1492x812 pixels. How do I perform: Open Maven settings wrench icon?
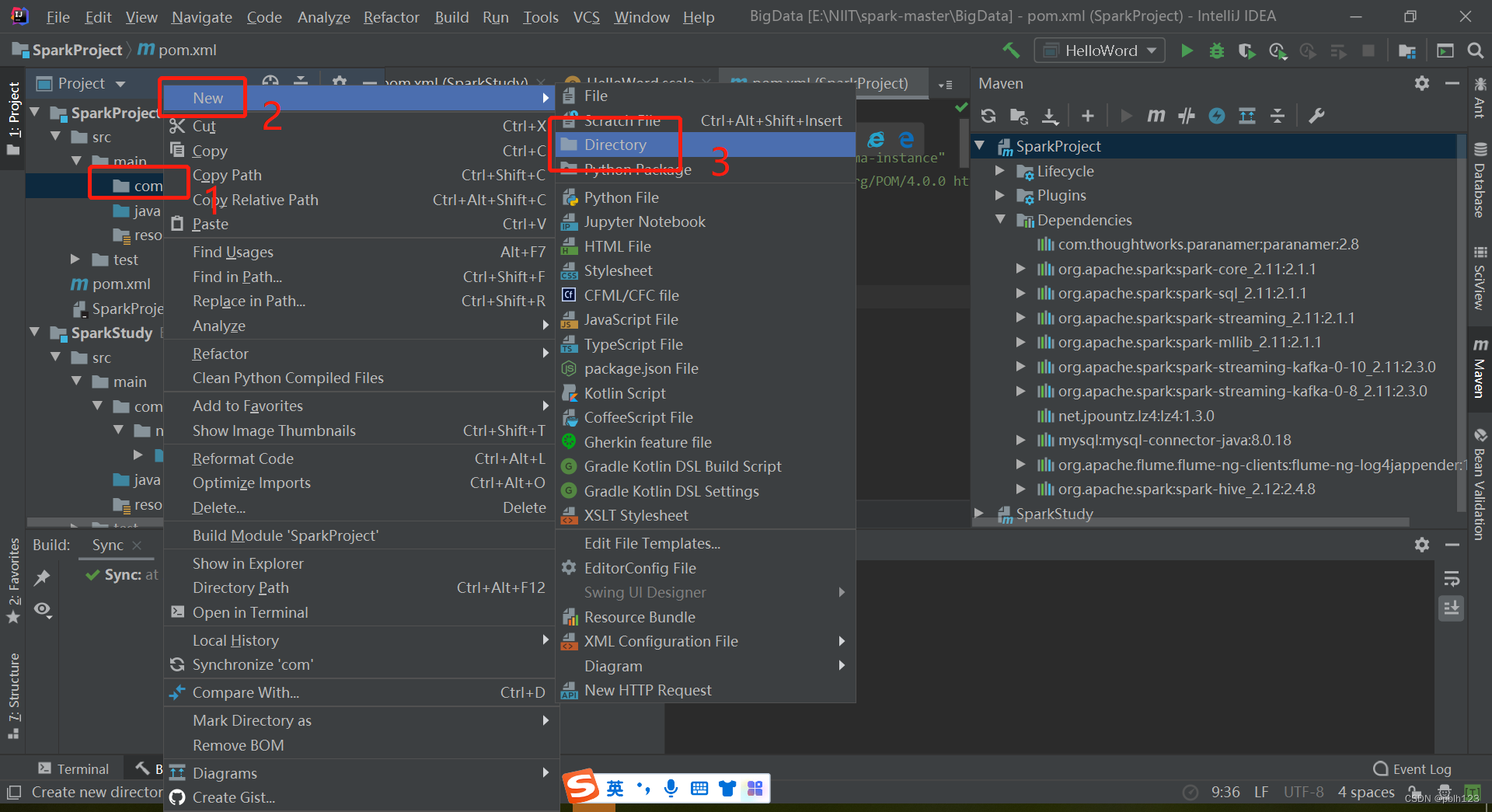coord(1316,116)
